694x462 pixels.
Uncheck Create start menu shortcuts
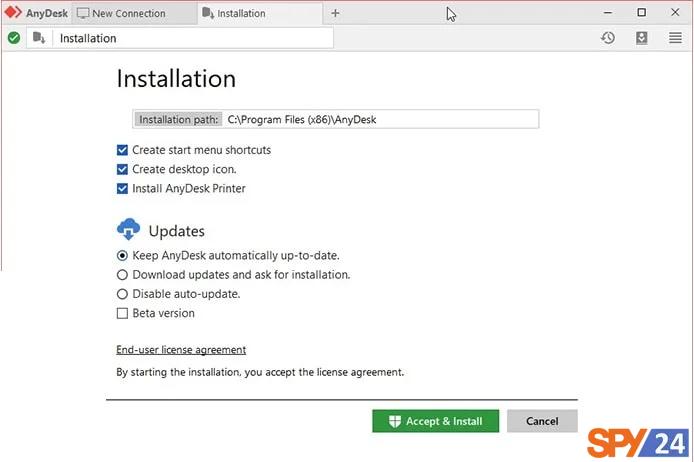click(x=122, y=150)
